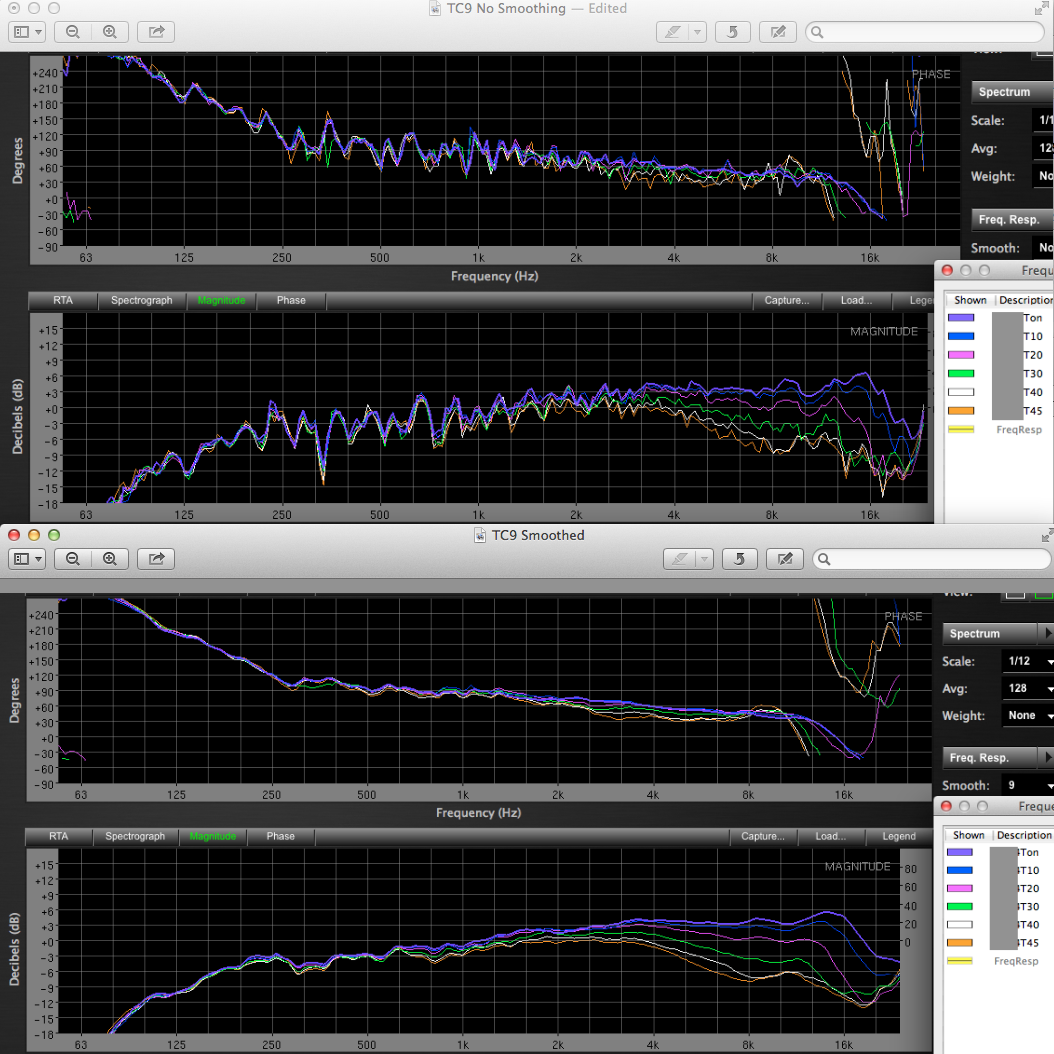Screen dimensions: 1054x1054
Task: Toggle orange T45 trace in lower legend
Action: (959, 943)
